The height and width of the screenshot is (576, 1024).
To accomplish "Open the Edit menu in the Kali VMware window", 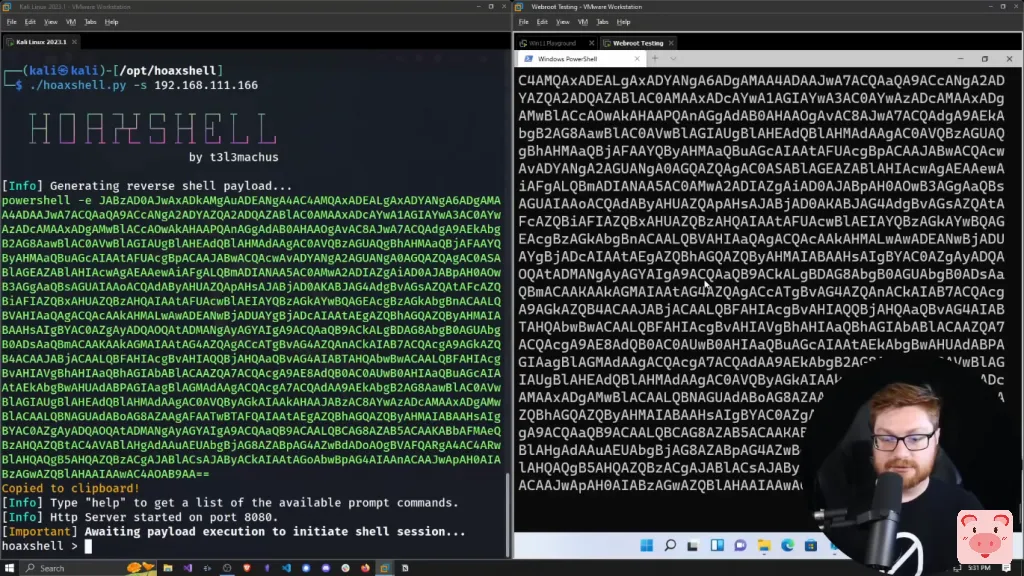I will [x=30, y=22].
